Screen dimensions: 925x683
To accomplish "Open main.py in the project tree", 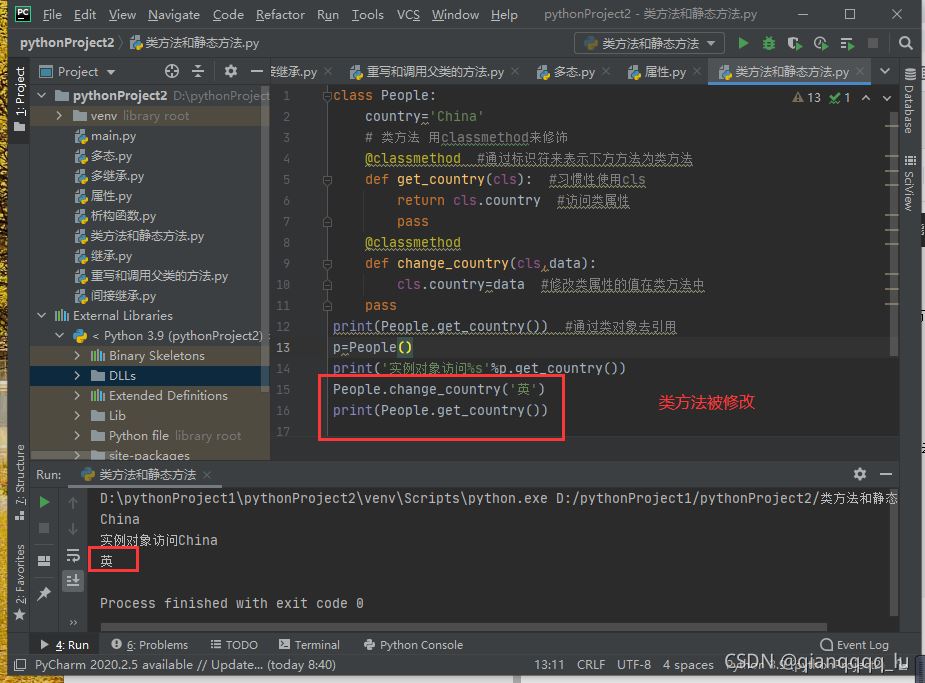I will pyautogui.click(x=113, y=136).
